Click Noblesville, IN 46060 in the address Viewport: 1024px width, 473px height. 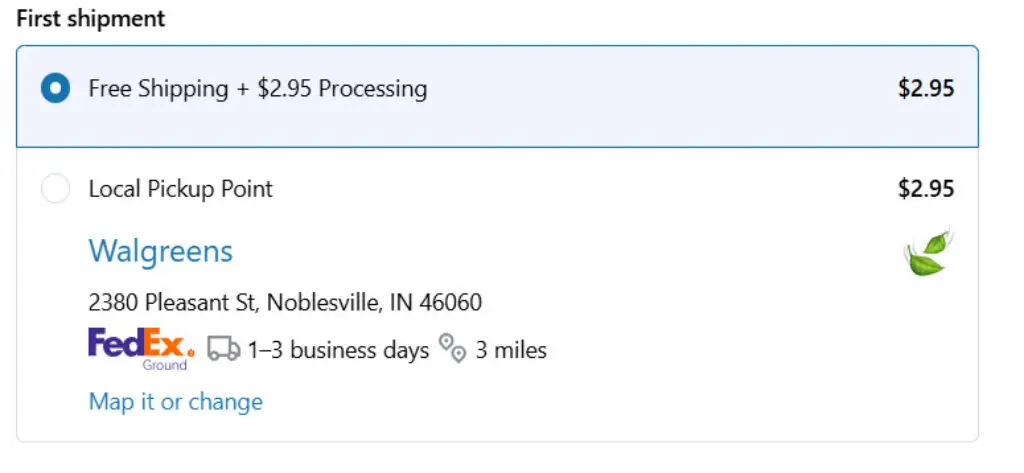click(375, 302)
